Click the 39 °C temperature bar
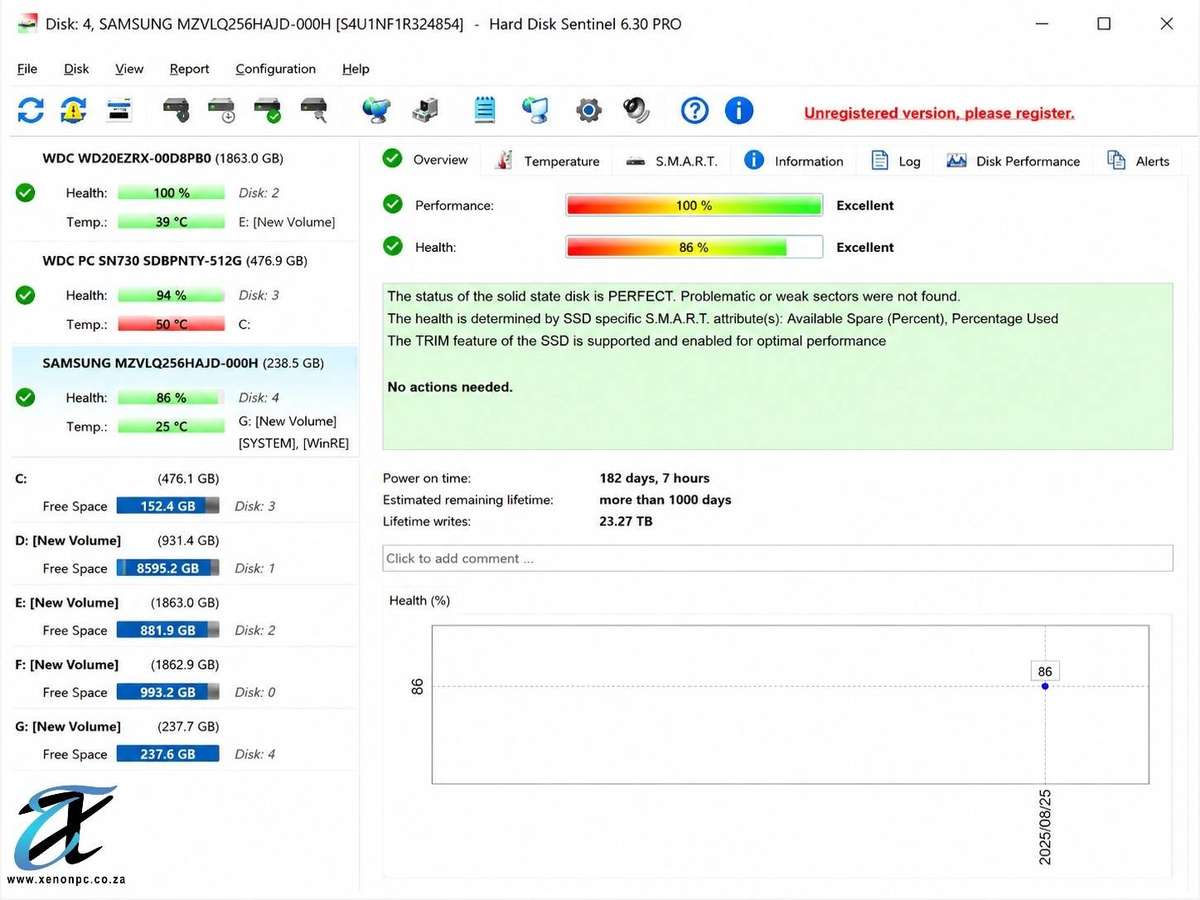Viewport: 1200px width, 900px height. [x=171, y=222]
